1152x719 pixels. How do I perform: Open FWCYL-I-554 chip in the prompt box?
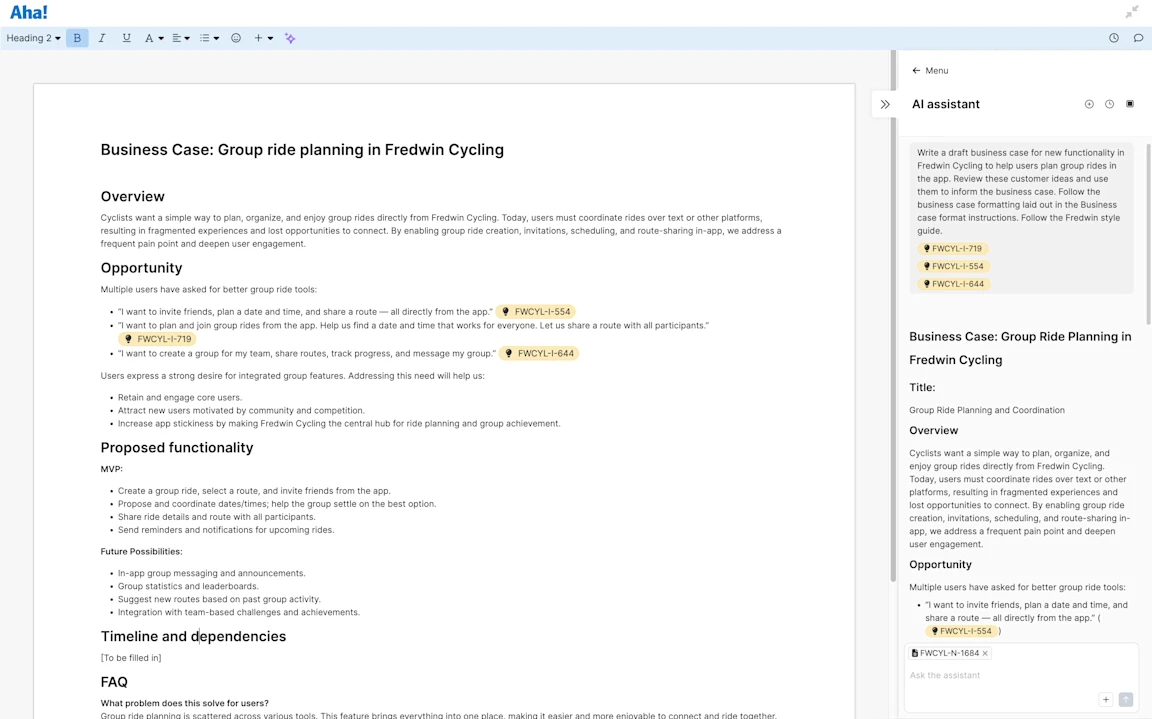coord(954,266)
